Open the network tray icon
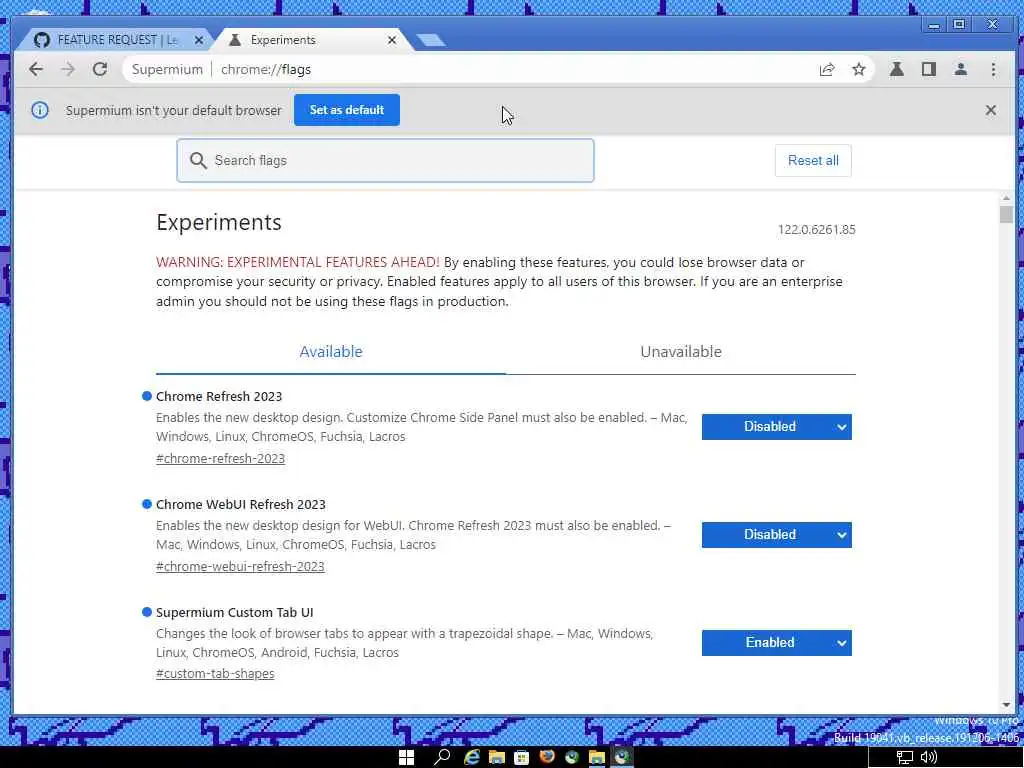 tap(904, 758)
